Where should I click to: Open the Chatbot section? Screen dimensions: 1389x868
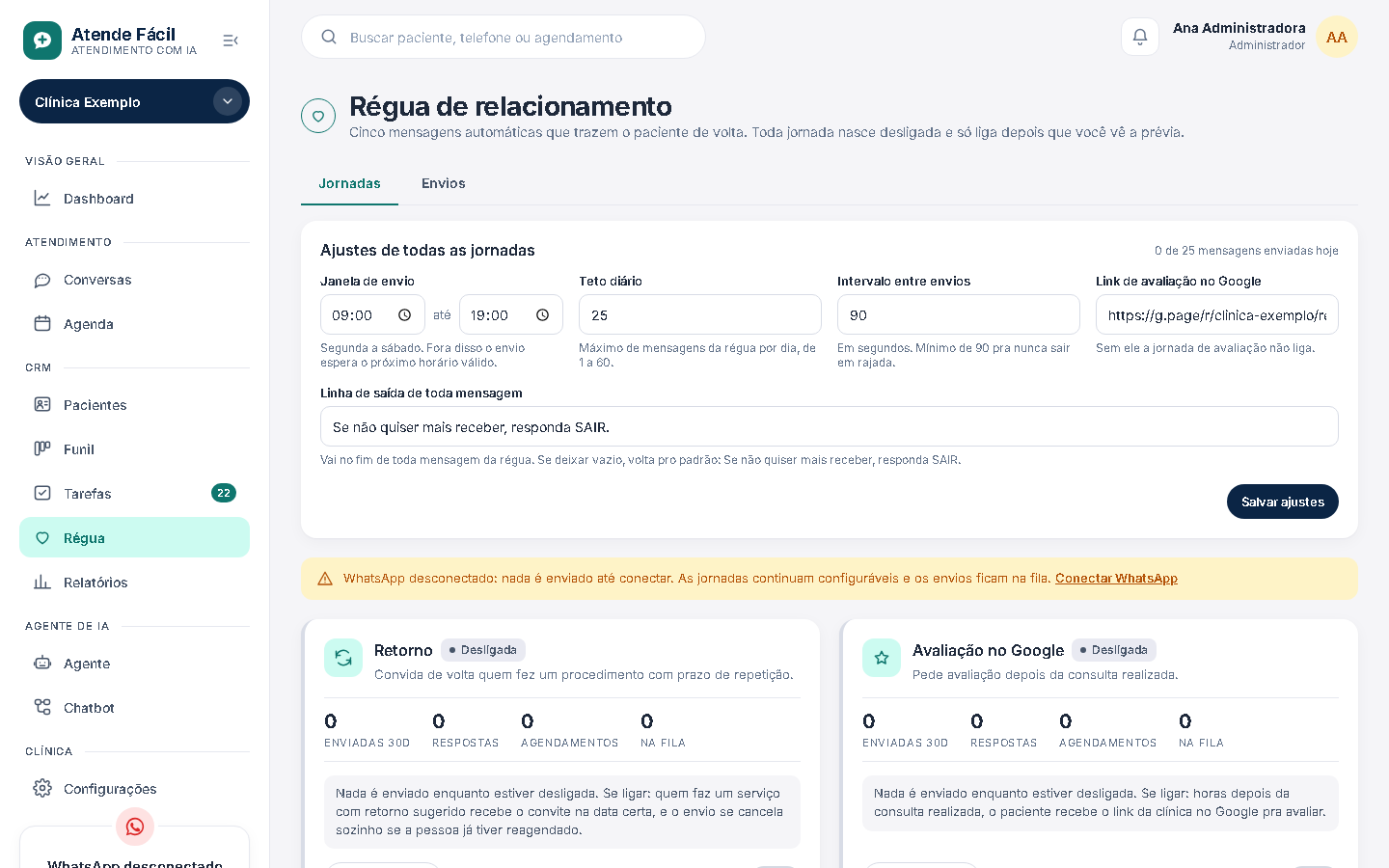134,708
